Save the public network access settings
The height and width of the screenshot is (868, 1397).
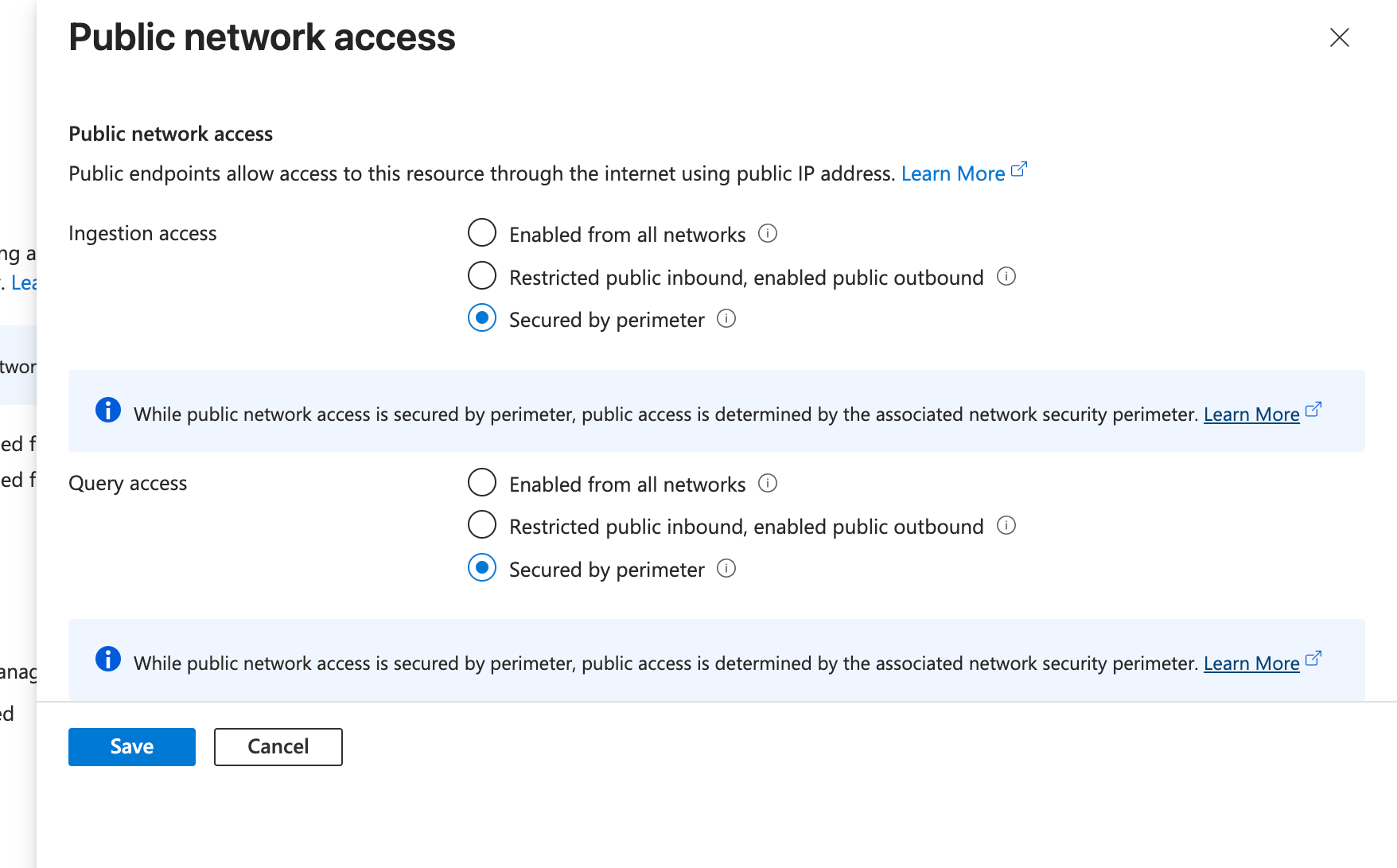pyautogui.click(x=132, y=747)
